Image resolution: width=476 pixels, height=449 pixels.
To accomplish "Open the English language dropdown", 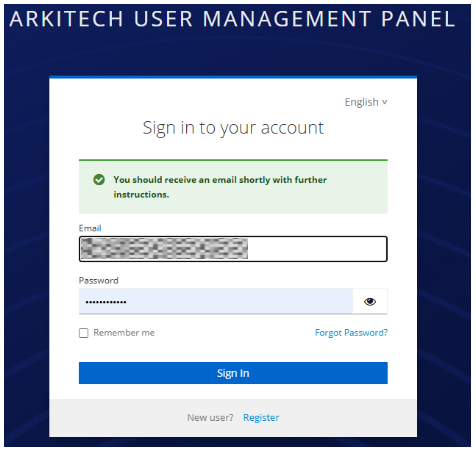I will 366,102.
